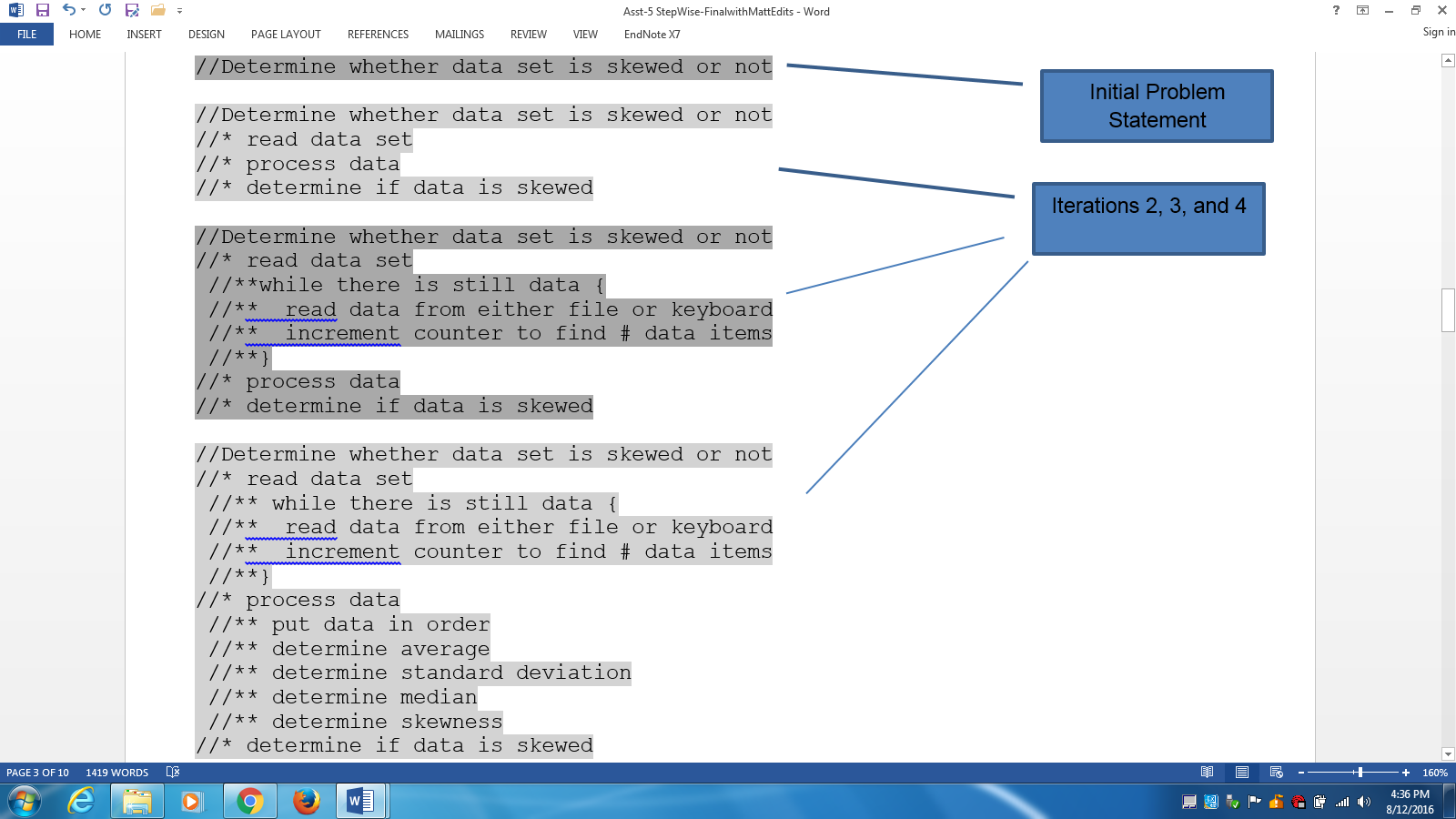Click the Save As pencil-disk icon
Viewport: 1456px width, 819px height.
[132, 11]
